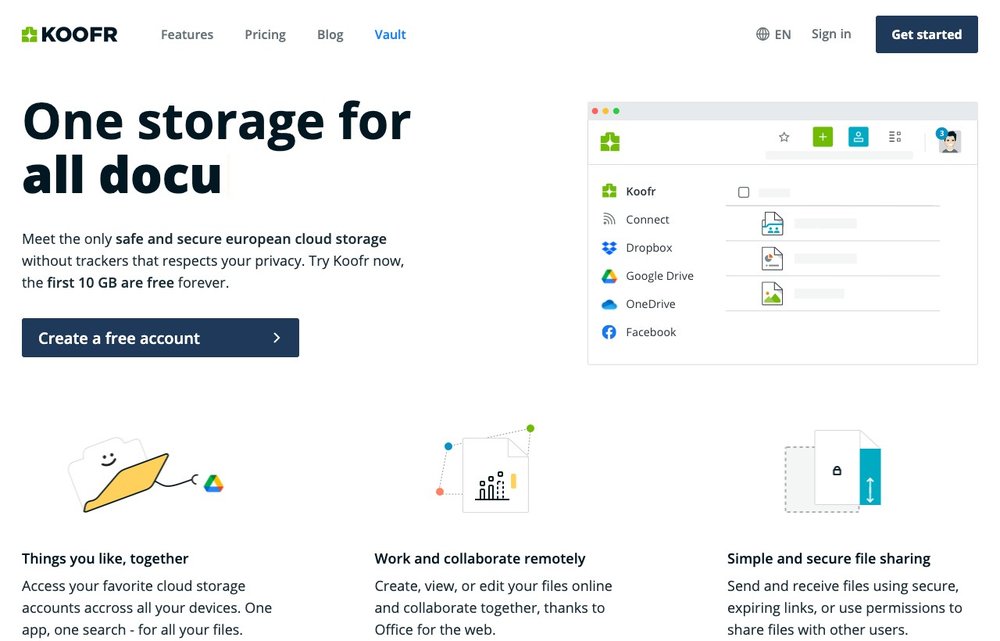Click 'safe and secure european cloud storage' text
Image resolution: width=1000 pixels, height=641 pixels.
click(251, 239)
